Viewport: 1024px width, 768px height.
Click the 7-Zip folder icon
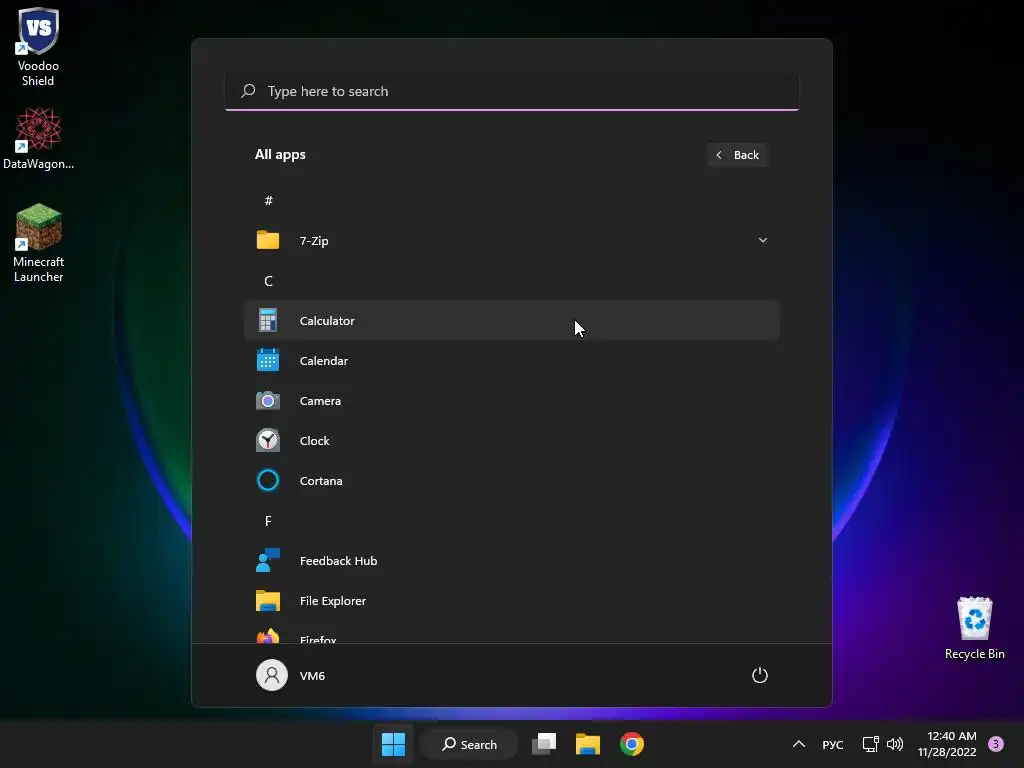pos(268,240)
